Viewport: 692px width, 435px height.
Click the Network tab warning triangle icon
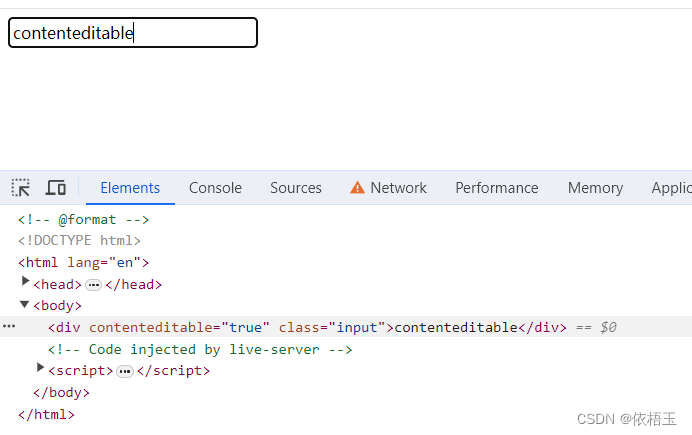tap(357, 188)
